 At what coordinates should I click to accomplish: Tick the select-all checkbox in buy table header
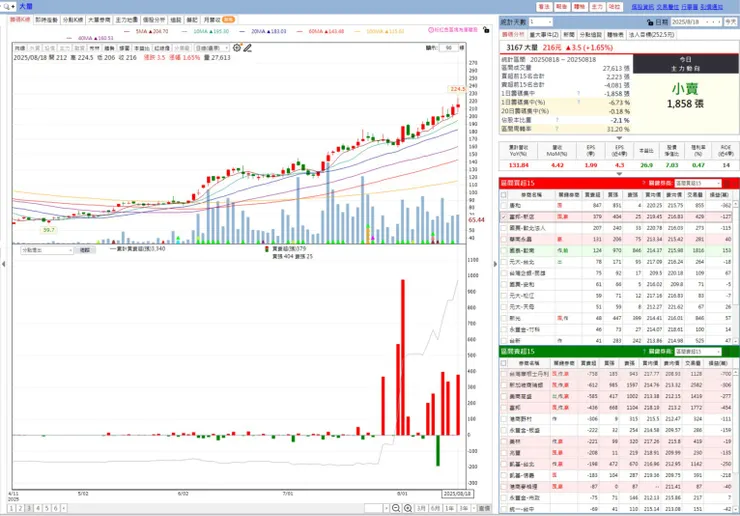[504, 195]
